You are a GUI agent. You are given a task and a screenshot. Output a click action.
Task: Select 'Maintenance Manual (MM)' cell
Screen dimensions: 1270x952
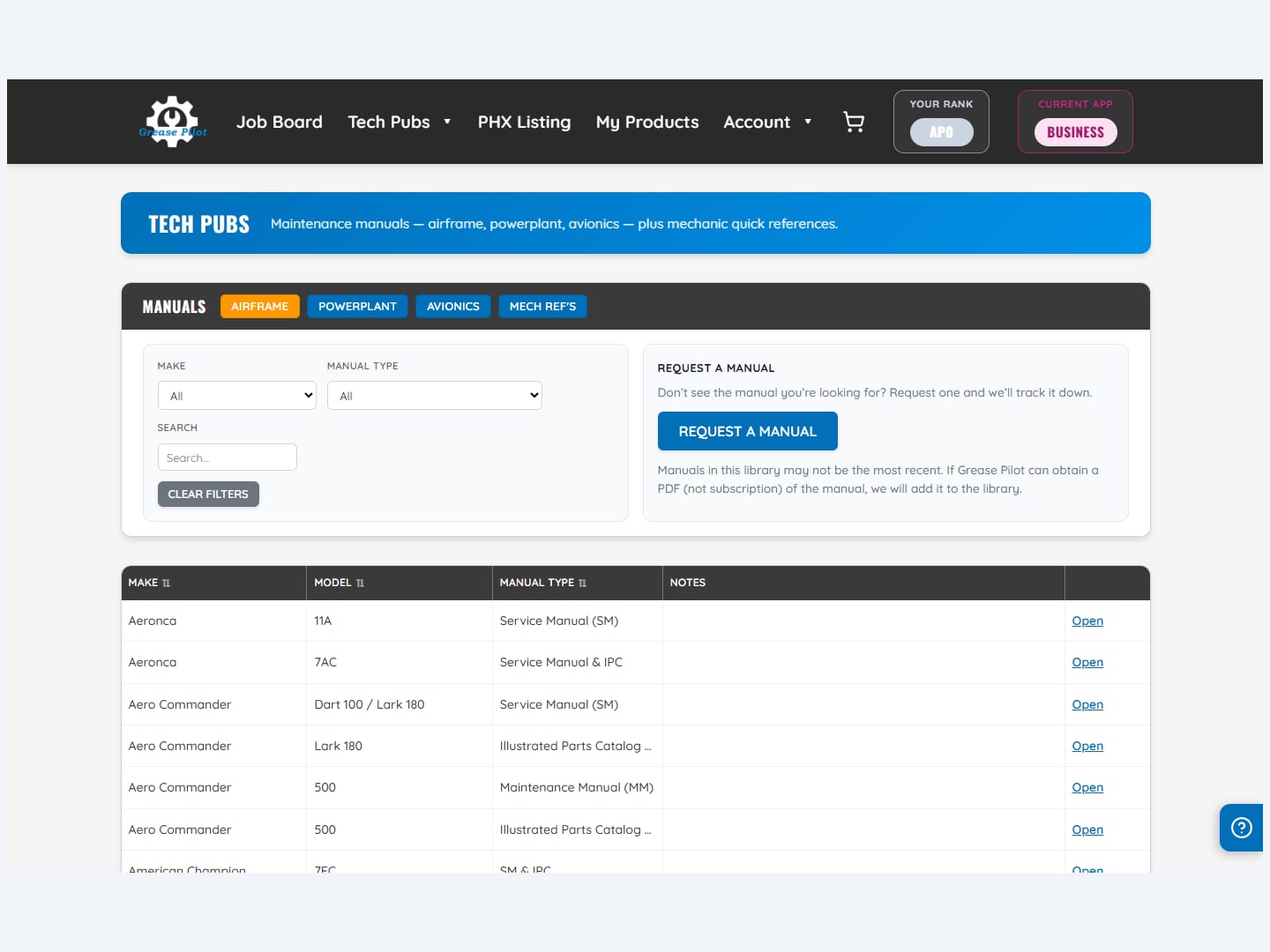pyautogui.click(x=577, y=787)
